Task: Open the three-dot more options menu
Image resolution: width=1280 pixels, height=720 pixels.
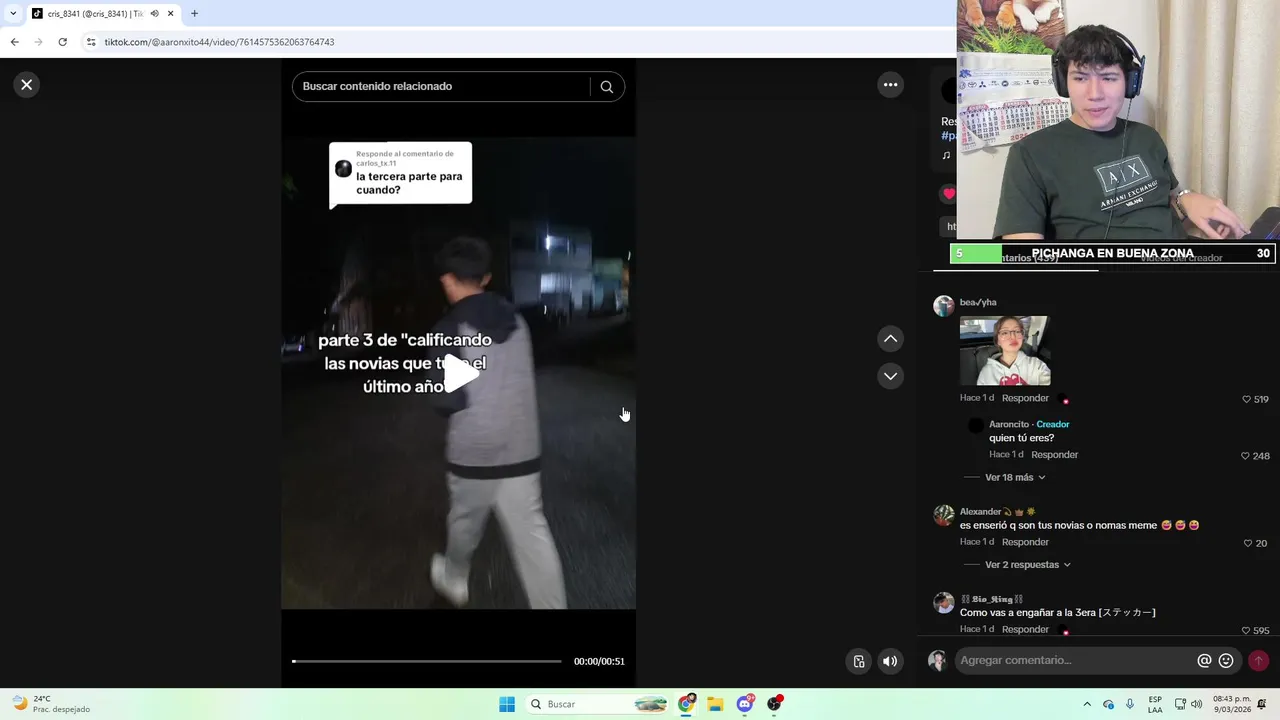Action: (890, 85)
